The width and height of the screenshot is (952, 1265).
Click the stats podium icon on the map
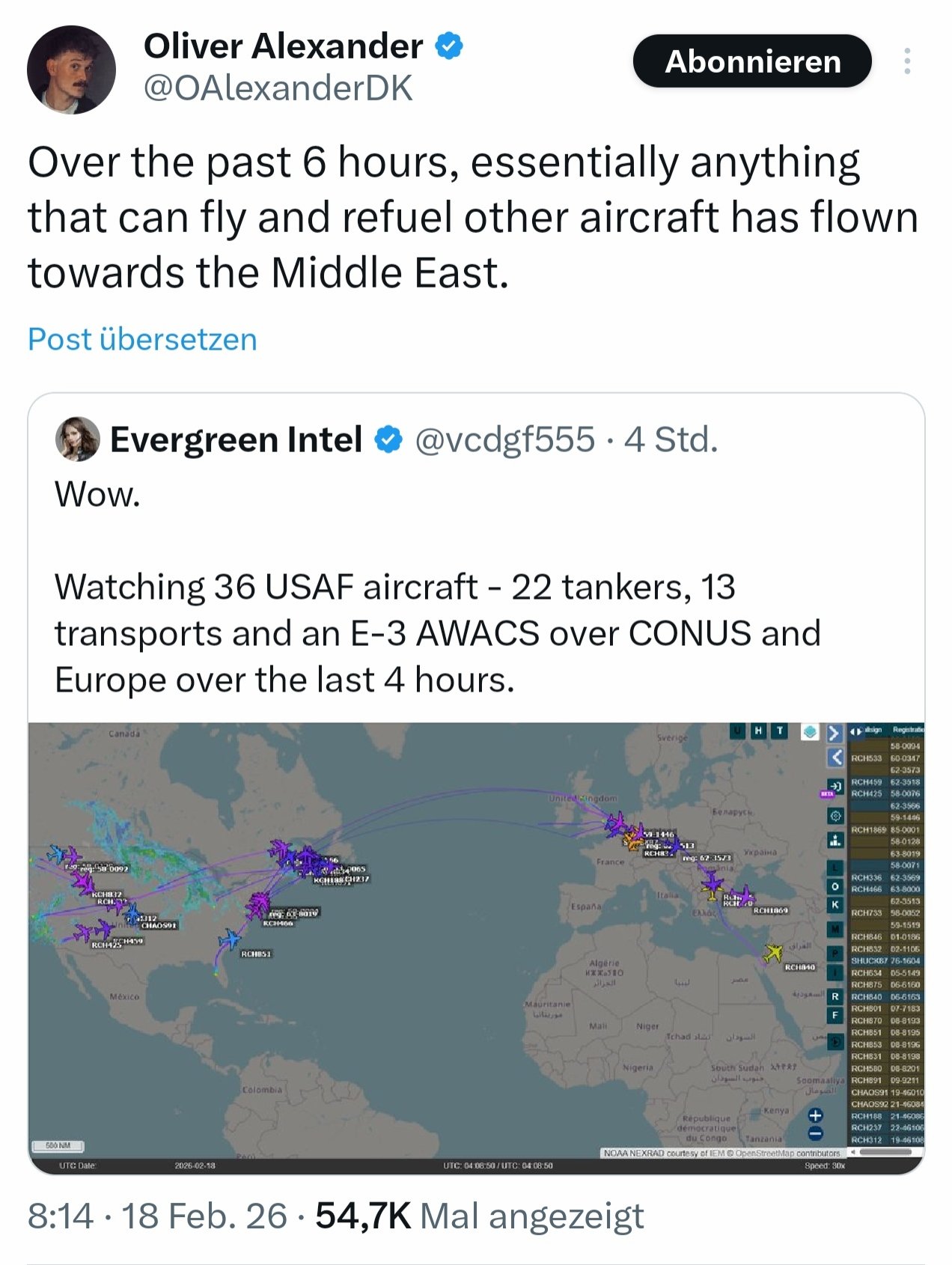[x=836, y=840]
